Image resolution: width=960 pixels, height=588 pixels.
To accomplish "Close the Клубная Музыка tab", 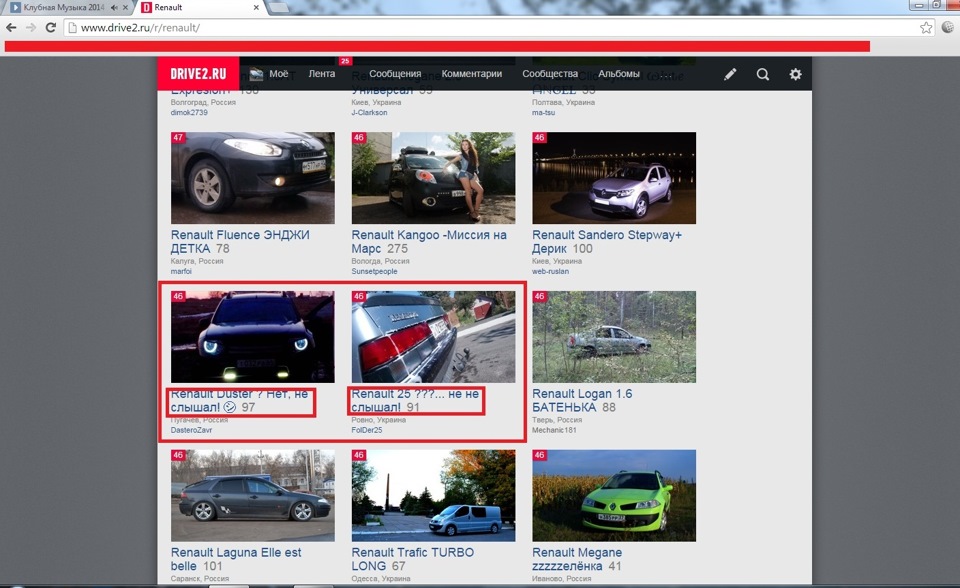I will coord(126,7).
